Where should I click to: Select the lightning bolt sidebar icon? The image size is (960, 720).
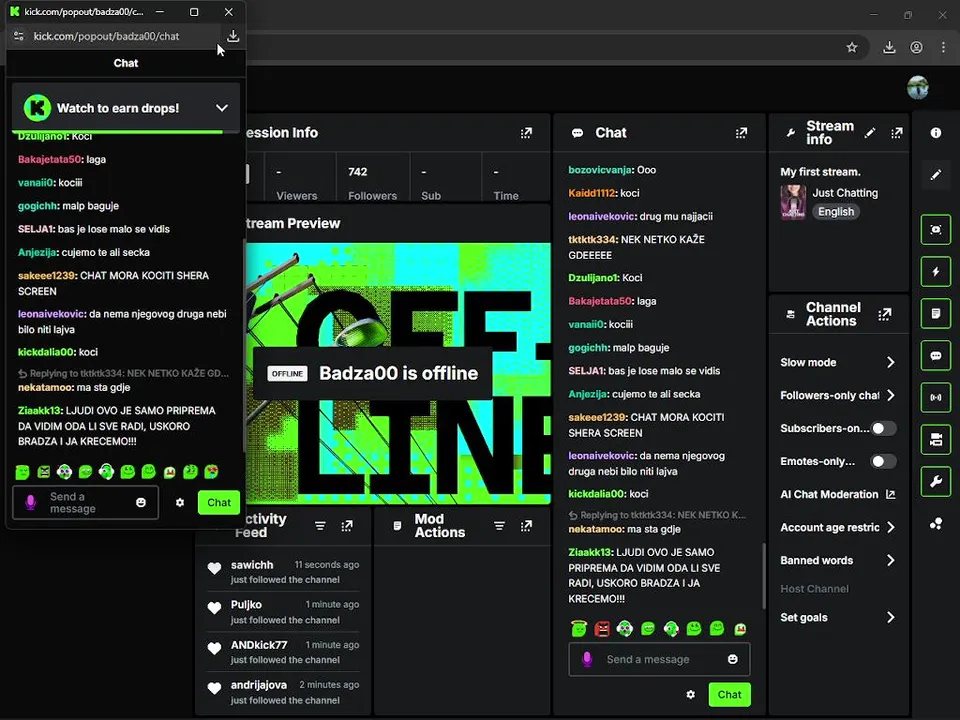click(936, 272)
